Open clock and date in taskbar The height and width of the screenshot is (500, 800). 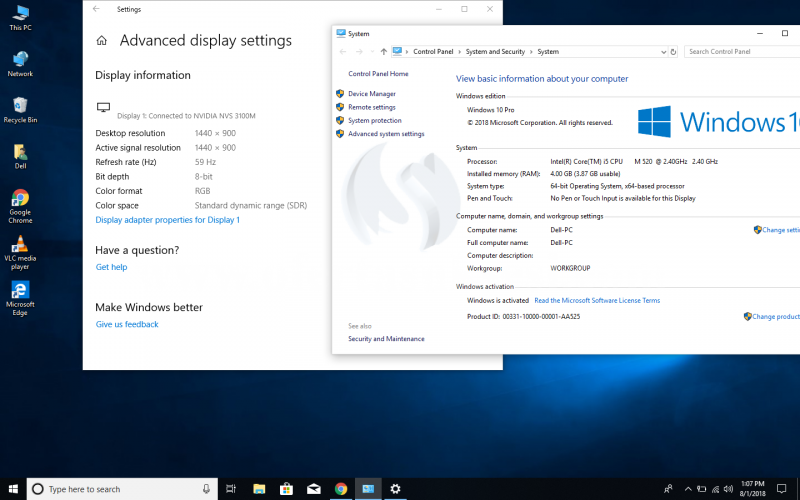coord(753,489)
